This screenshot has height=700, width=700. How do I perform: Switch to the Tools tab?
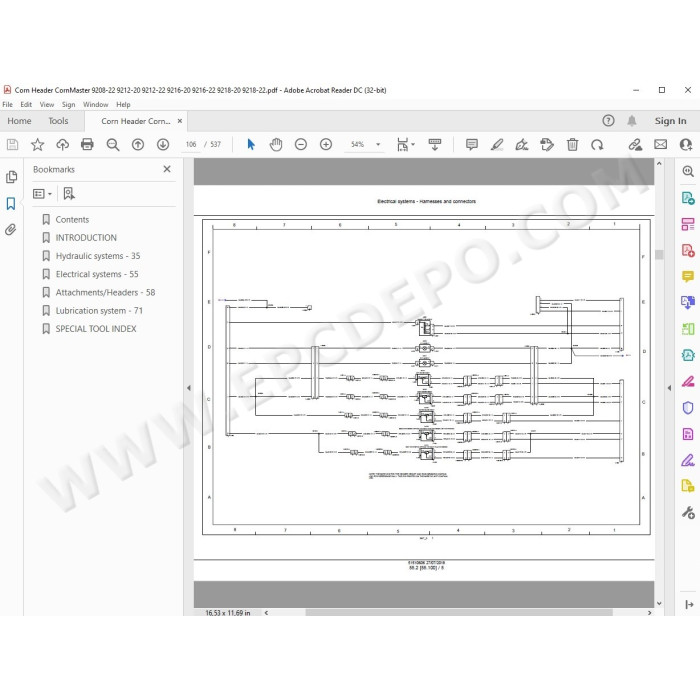58,121
